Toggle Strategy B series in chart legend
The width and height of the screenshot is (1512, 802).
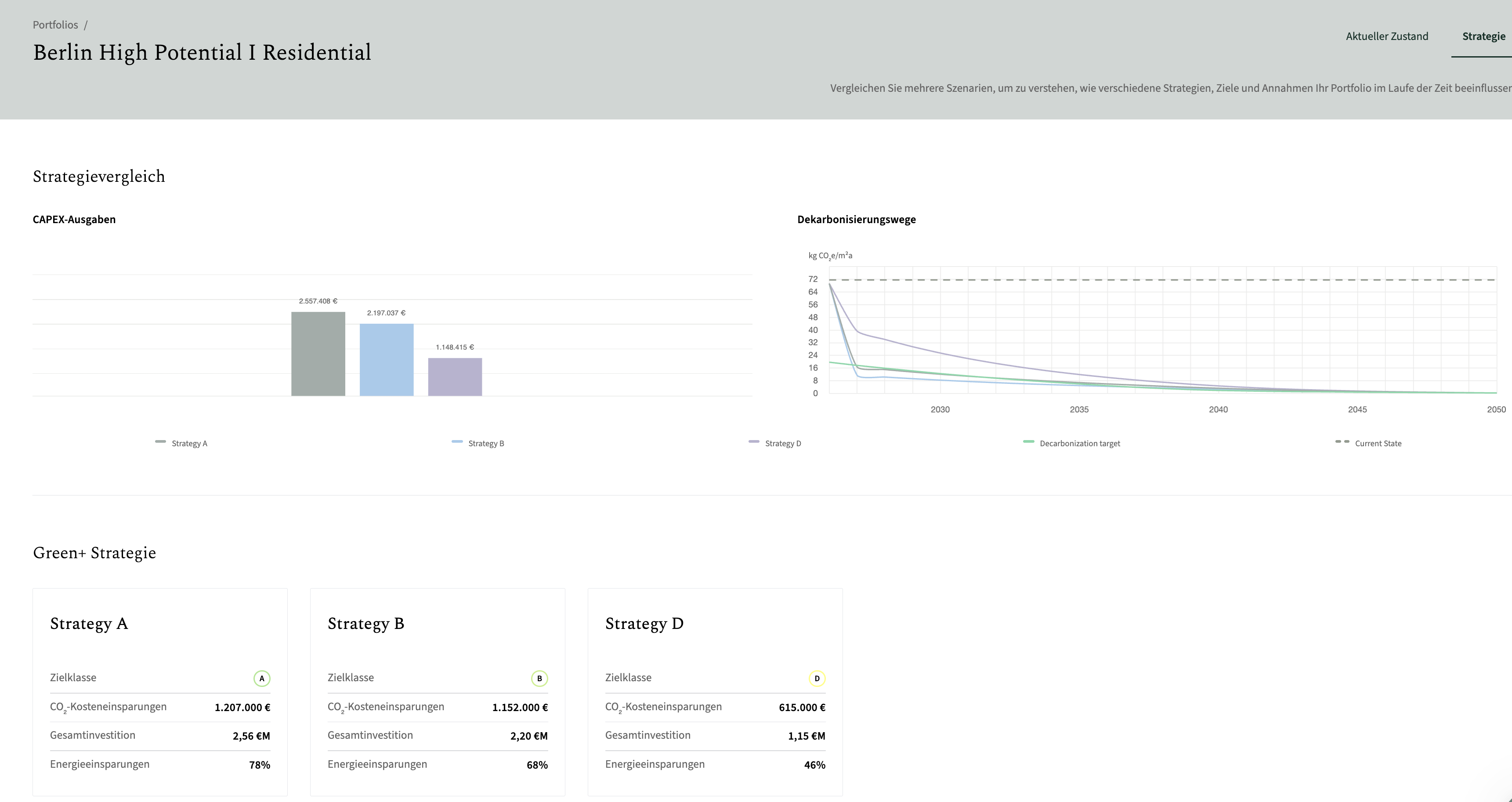tap(478, 443)
